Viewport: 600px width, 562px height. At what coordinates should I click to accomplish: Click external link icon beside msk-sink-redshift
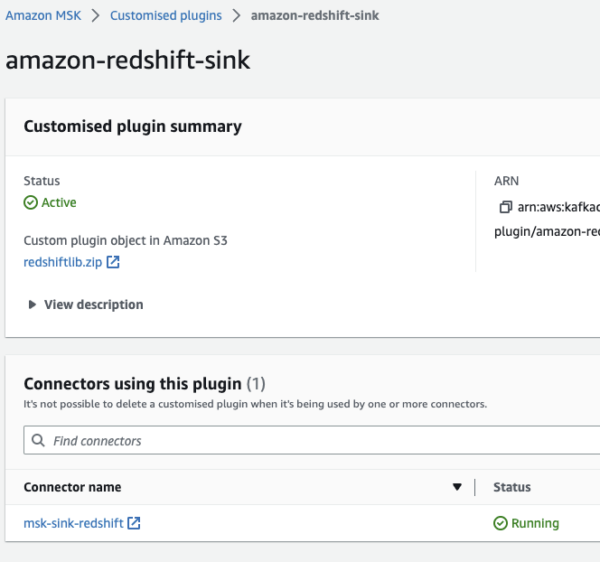point(134,522)
